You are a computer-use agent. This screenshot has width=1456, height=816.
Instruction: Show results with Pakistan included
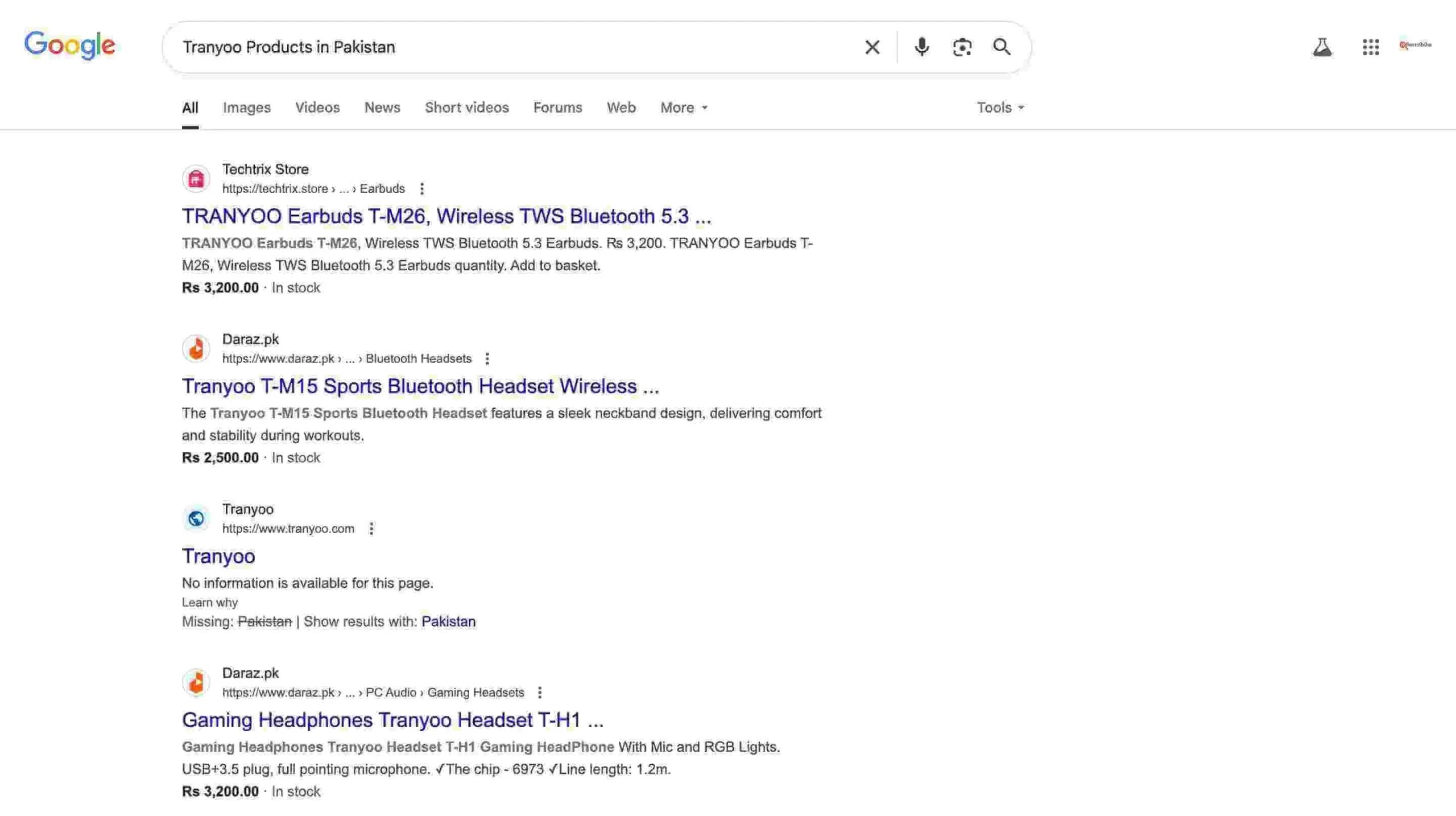pyautogui.click(x=449, y=621)
